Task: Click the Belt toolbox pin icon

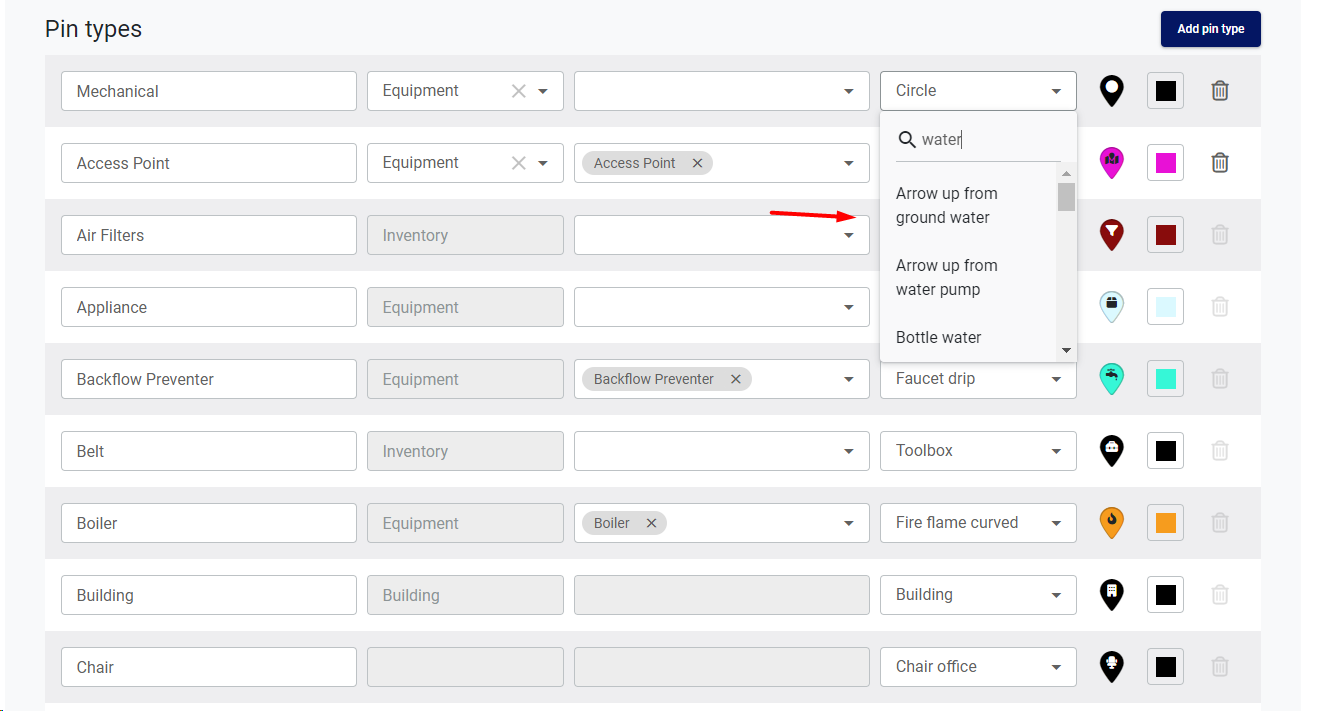Action: pyautogui.click(x=1111, y=450)
